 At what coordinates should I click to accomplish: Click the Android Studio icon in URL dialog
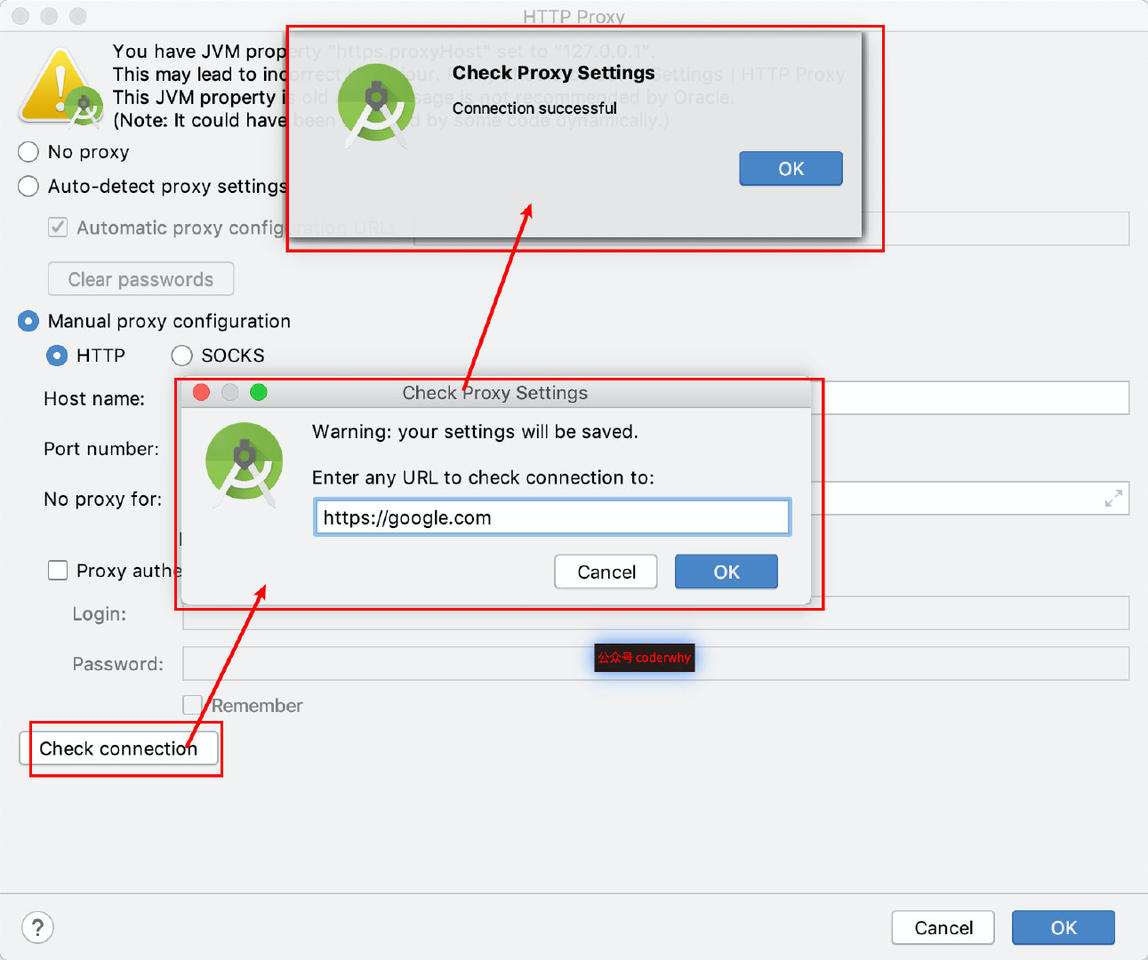tap(244, 464)
